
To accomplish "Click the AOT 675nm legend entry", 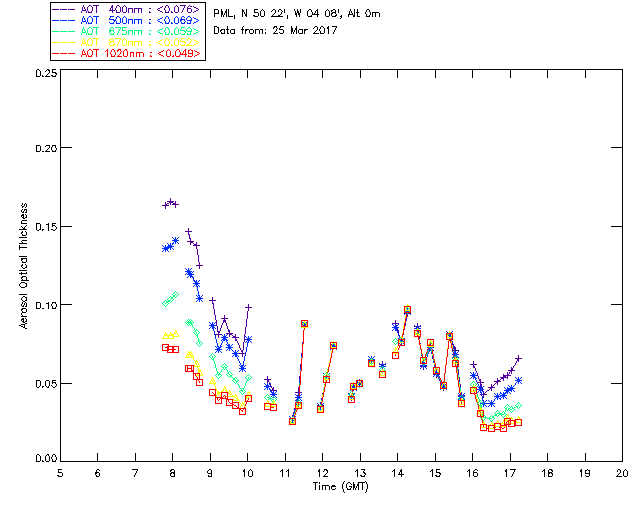I will pyautogui.click(x=127, y=31).
